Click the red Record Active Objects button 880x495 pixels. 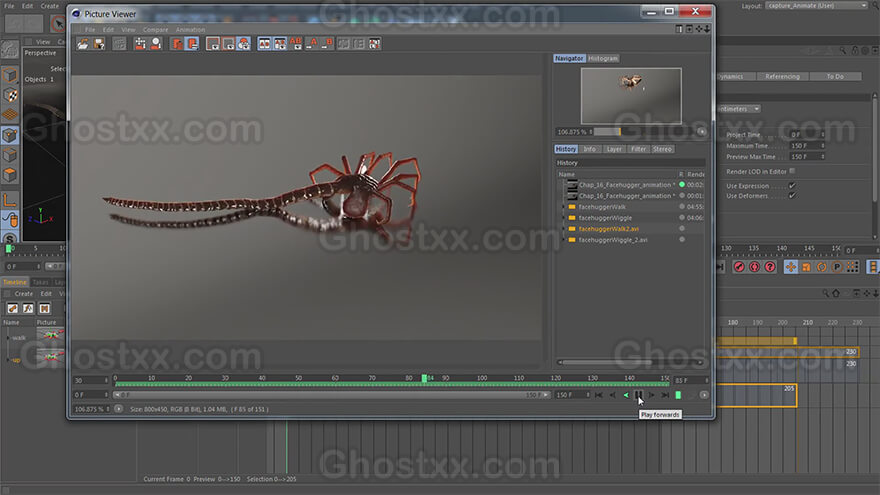(739, 267)
